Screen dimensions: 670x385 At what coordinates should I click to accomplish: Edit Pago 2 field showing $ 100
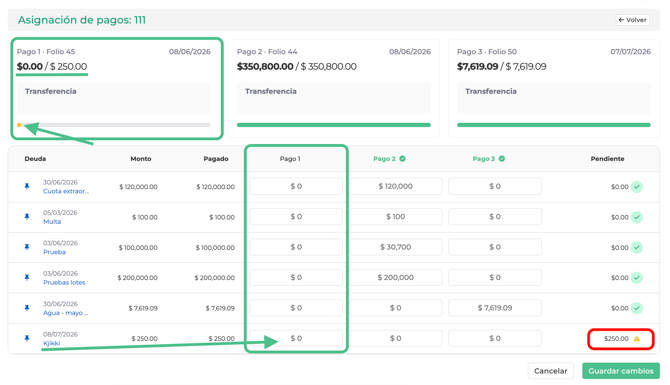(x=396, y=217)
